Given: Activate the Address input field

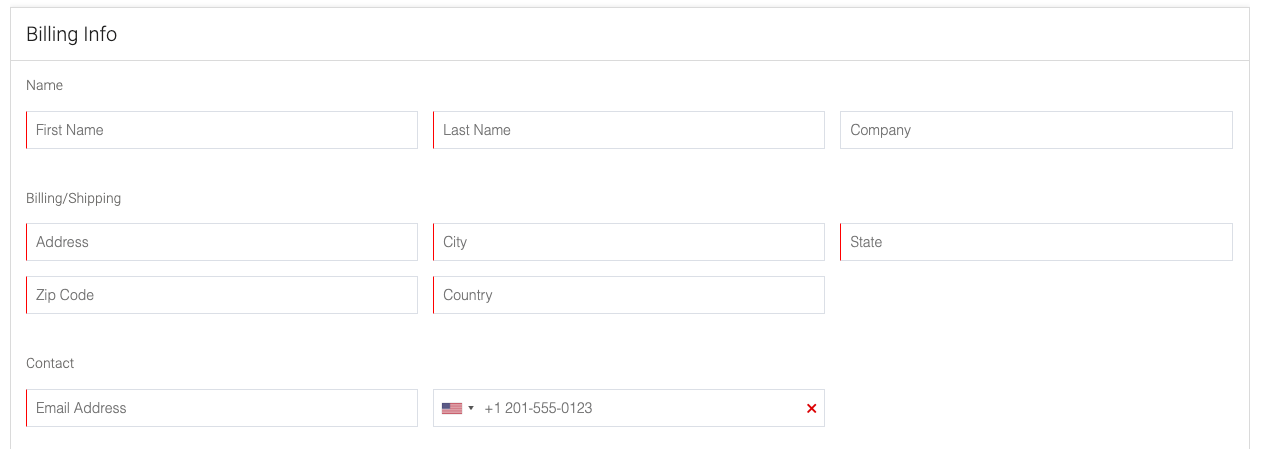Looking at the screenshot, I should [x=222, y=242].
